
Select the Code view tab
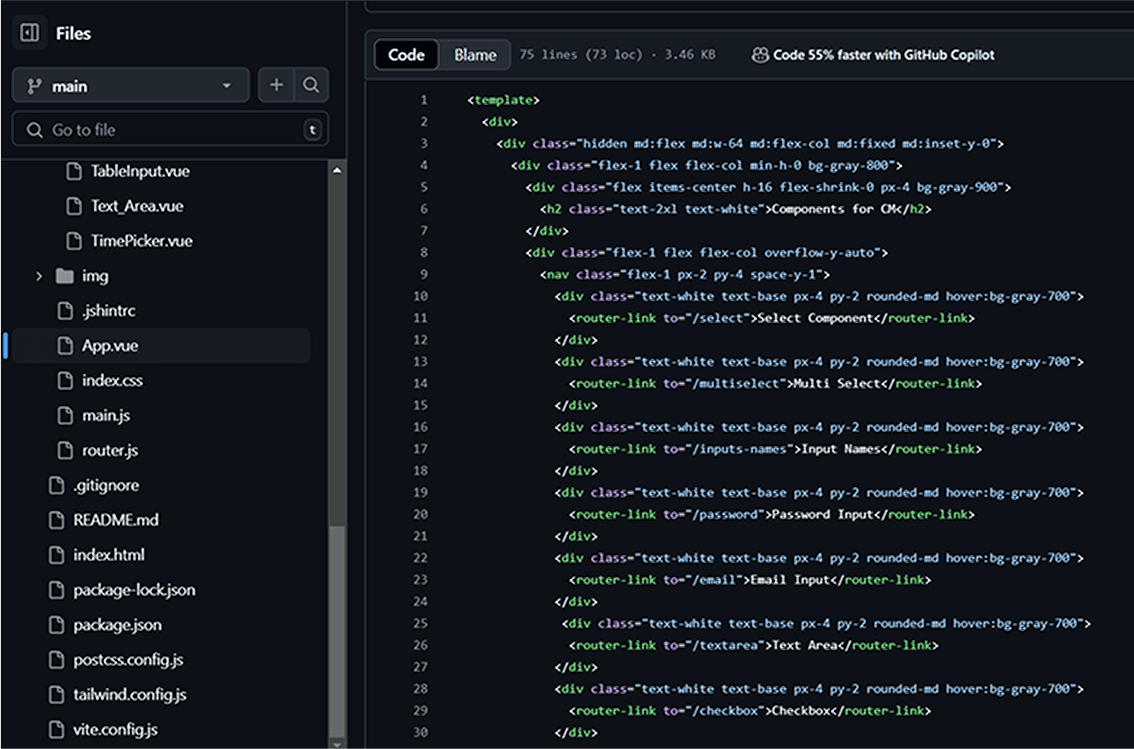click(406, 55)
